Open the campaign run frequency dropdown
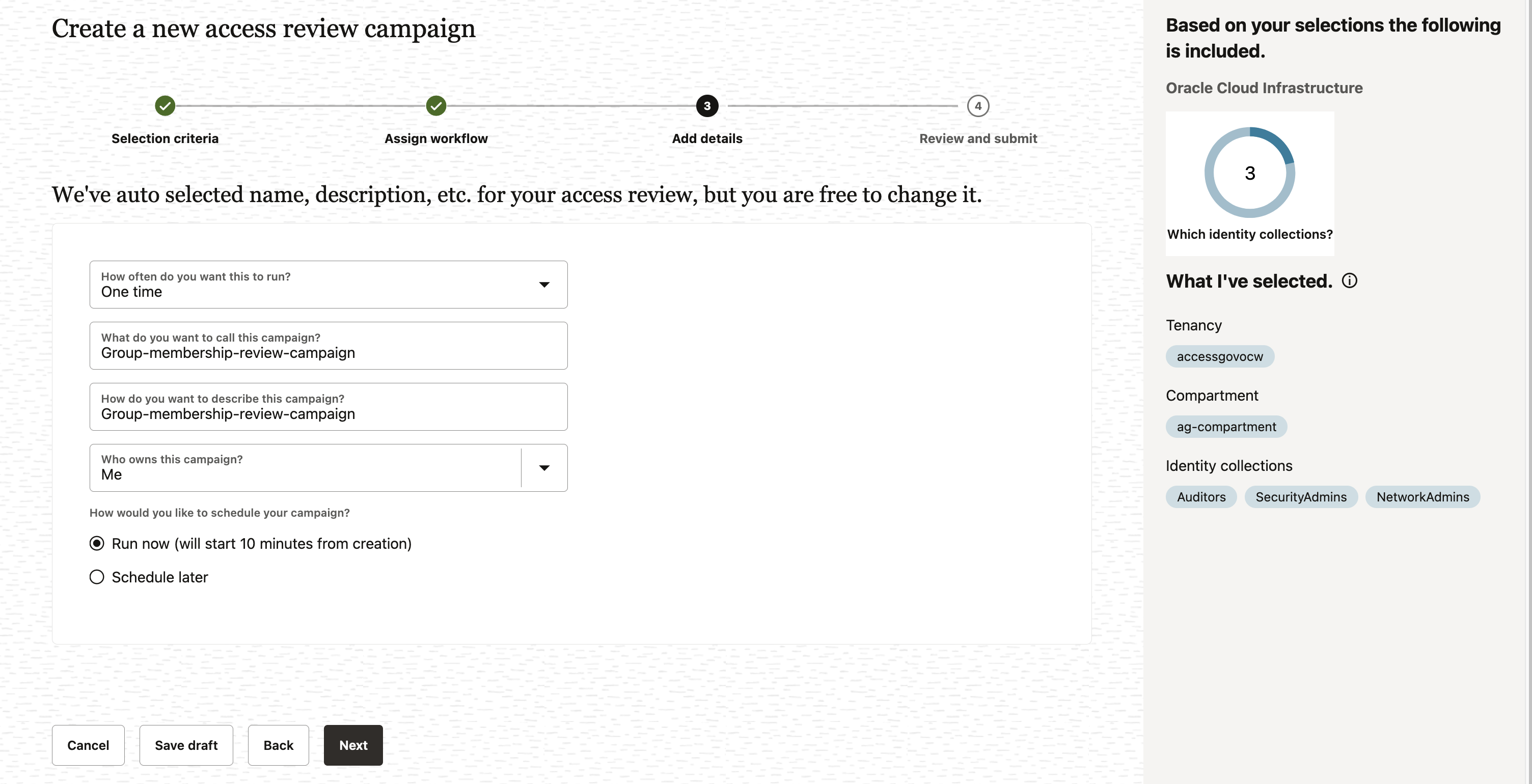Image resolution: width=1532 pixels, height=784 pixels. click(x=543, y=285)
